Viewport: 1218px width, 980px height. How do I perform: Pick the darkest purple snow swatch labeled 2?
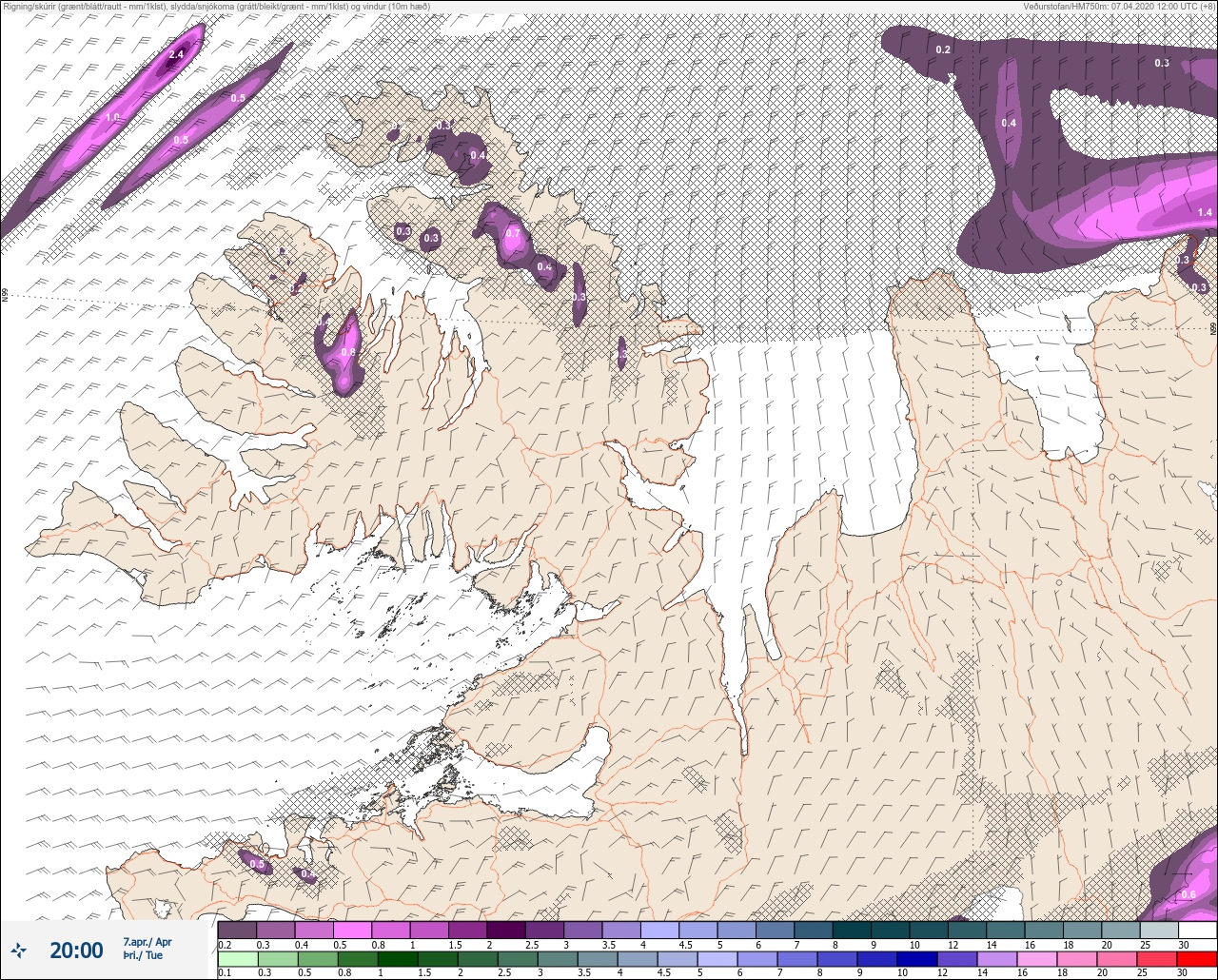pos(505,930)
